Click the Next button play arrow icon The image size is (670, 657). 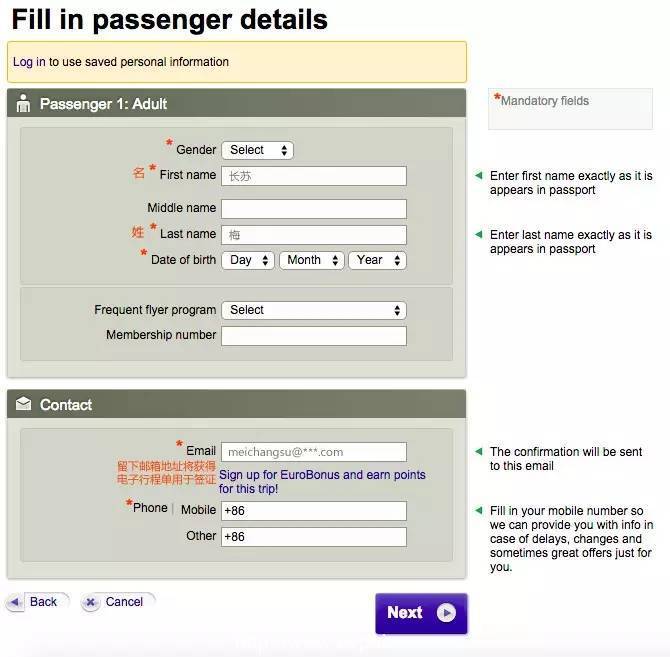[x=446, y=613]
